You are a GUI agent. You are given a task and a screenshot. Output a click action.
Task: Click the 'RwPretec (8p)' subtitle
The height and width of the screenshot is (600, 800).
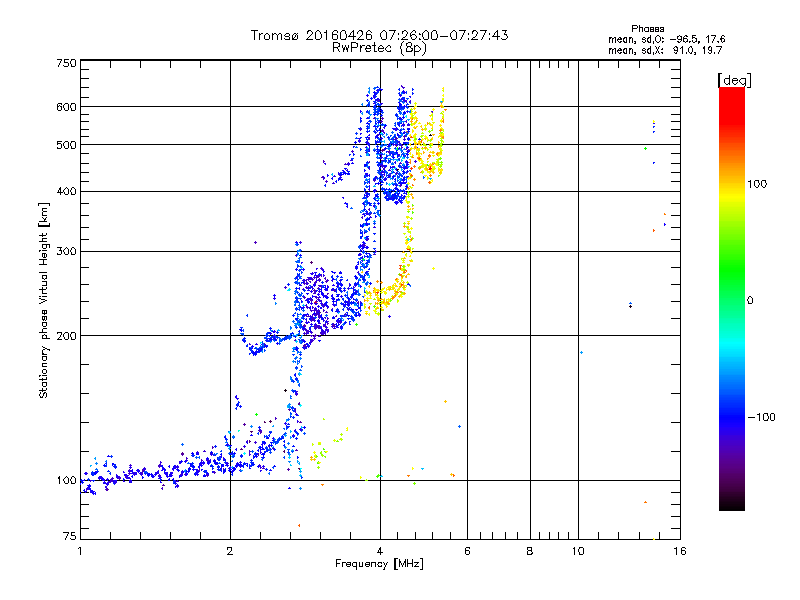tap(379, 48)
